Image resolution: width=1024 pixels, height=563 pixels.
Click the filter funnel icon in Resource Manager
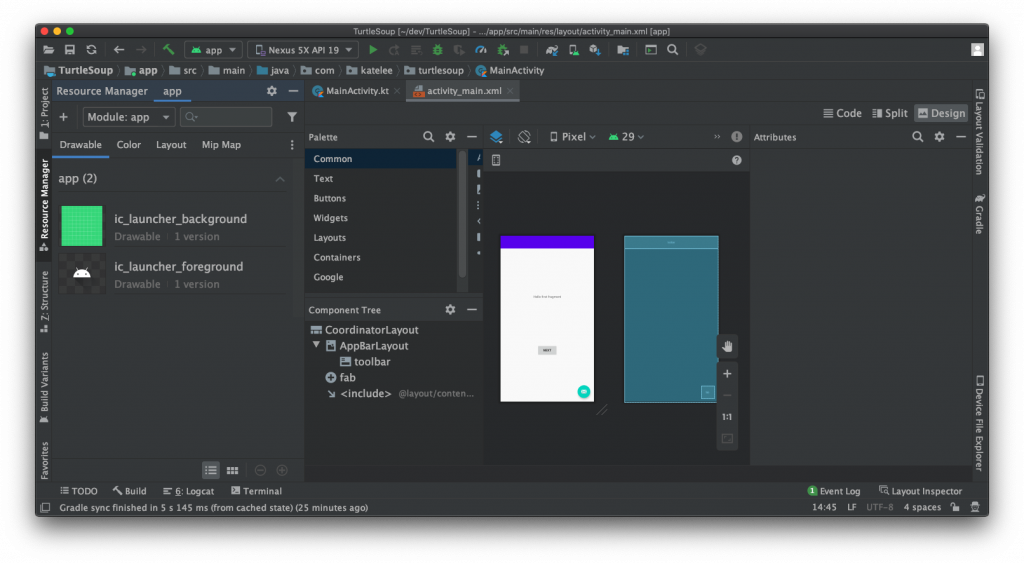pyautogui.click(x=292, y=117)
